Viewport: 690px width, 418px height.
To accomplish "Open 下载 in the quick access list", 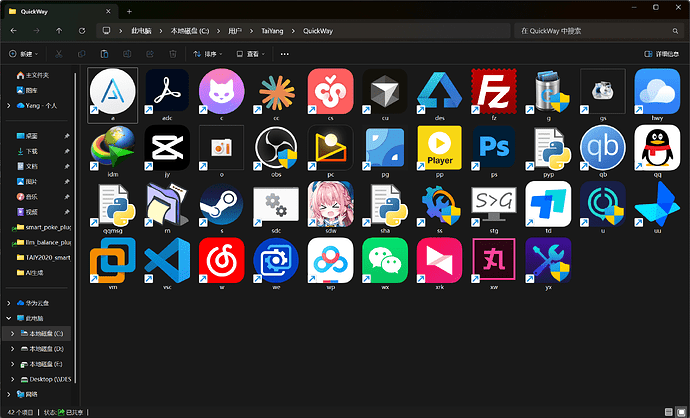I will pyautogui.click(x=31, y=151).
